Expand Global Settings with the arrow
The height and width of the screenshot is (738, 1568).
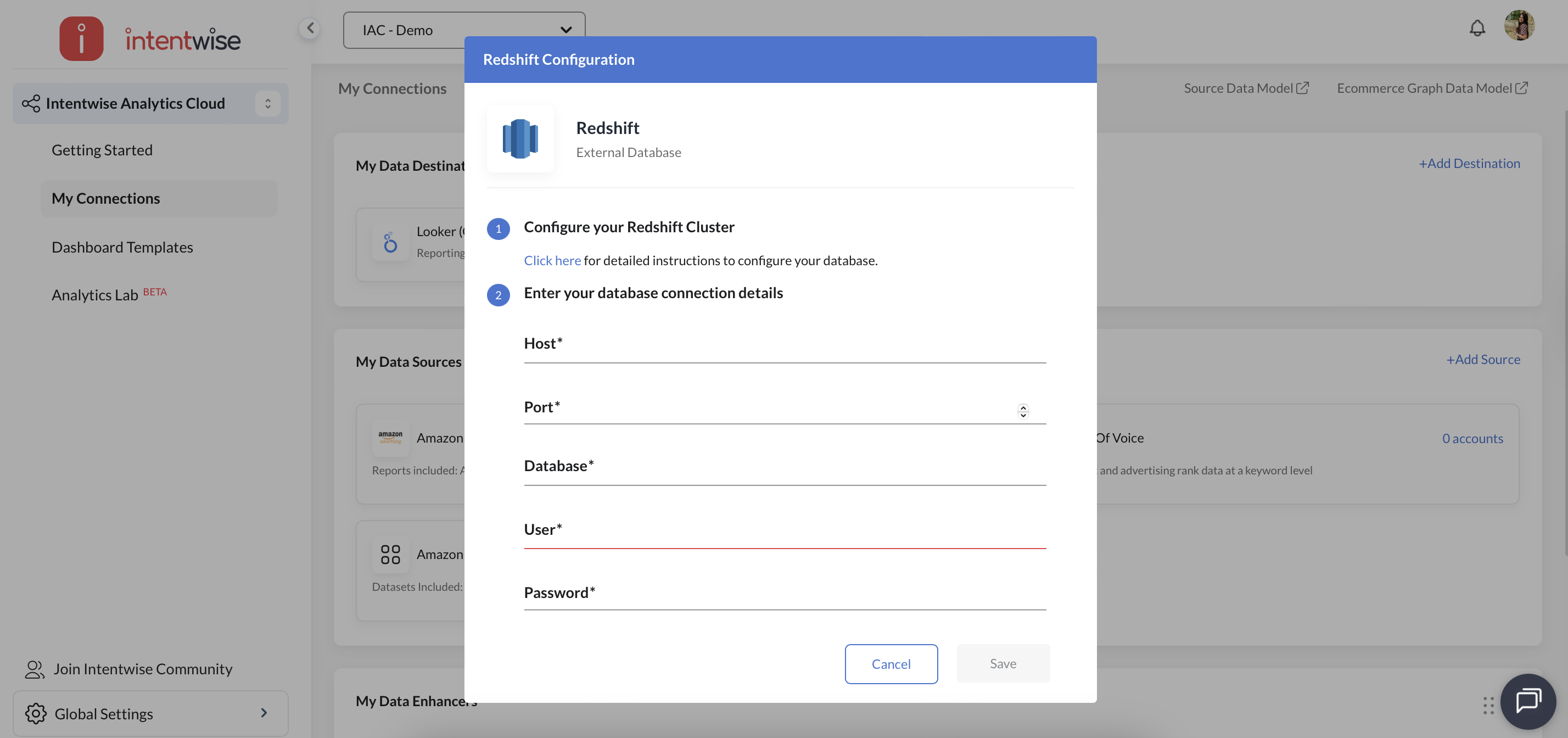click(264, 712)
